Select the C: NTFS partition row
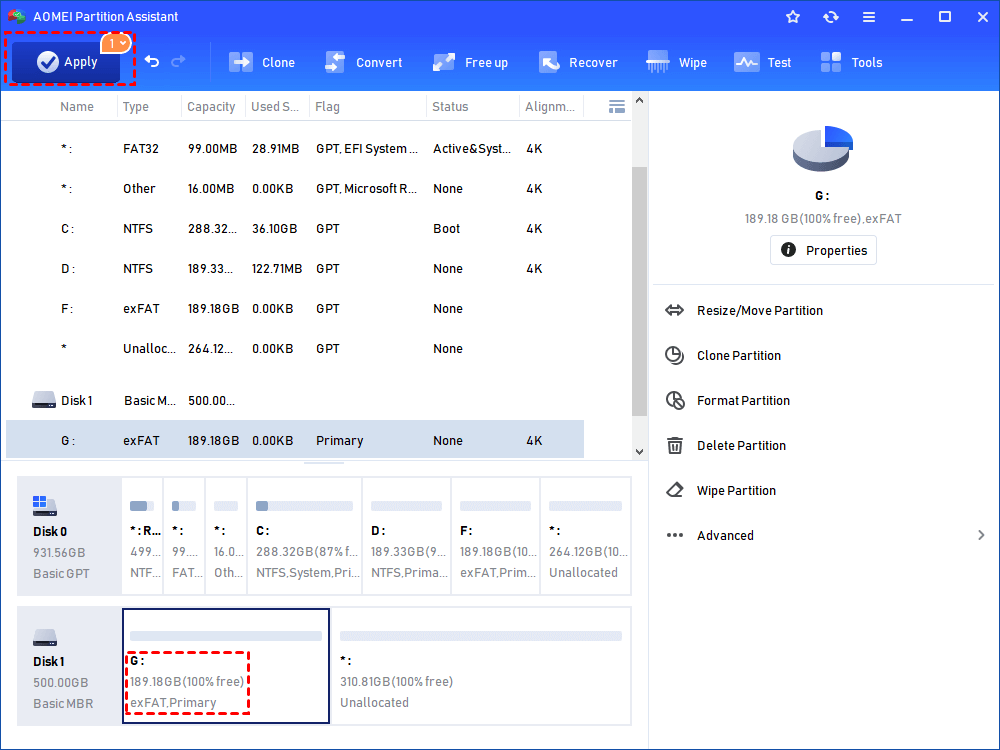The height and width of the screenshot is (750, 1000). click(x=295, y=228)
